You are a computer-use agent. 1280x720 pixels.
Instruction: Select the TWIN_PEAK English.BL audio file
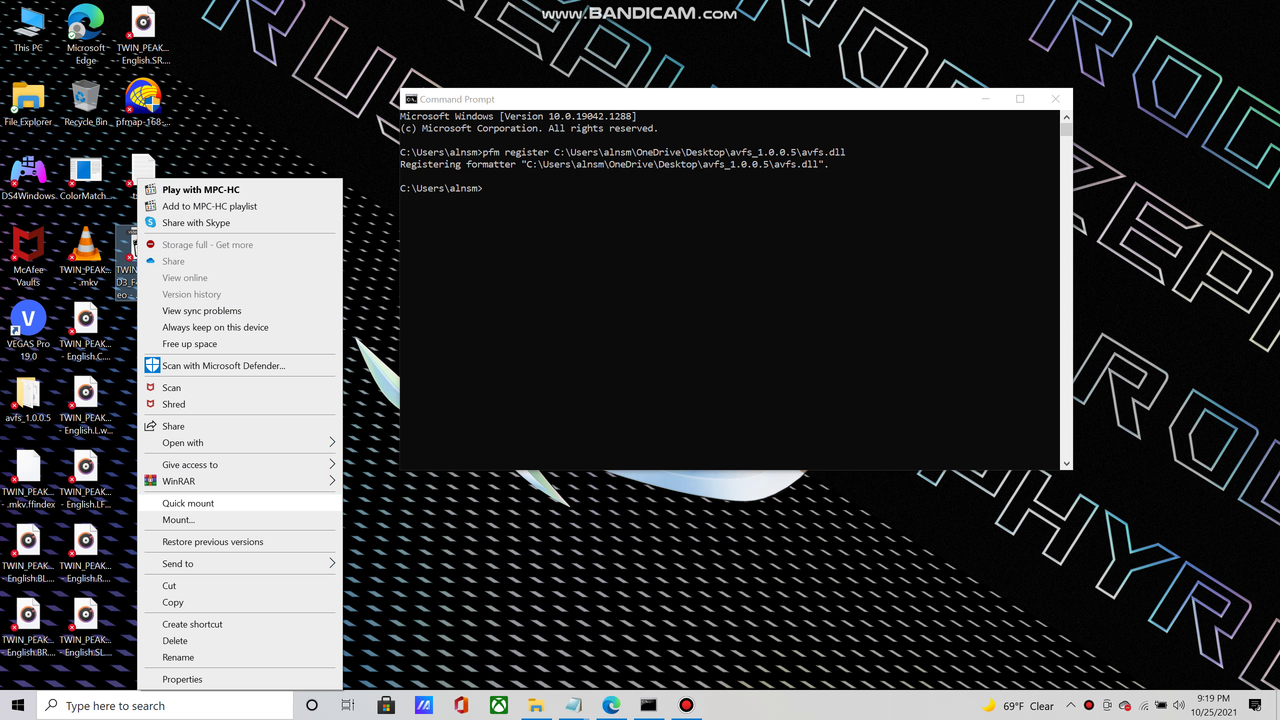28,553
